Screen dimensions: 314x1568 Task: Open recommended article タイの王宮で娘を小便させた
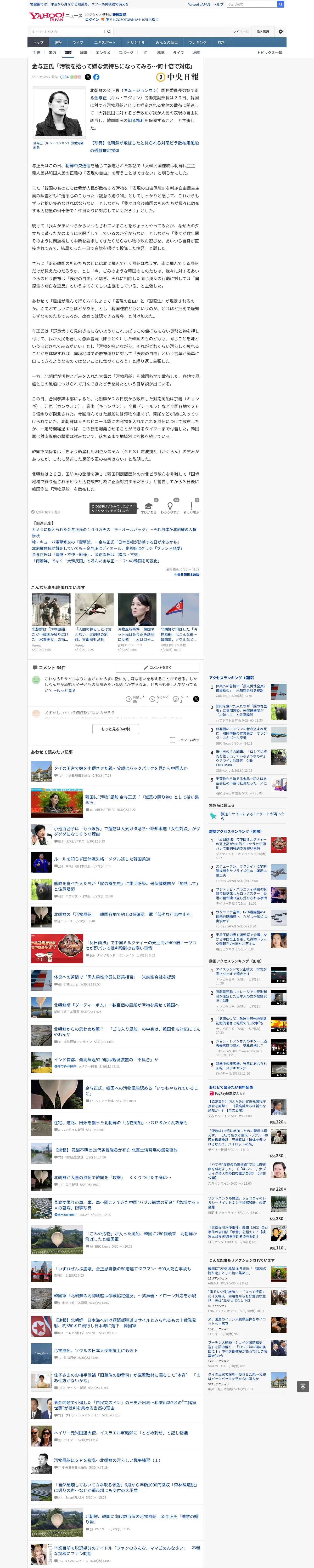coord(121,768)
